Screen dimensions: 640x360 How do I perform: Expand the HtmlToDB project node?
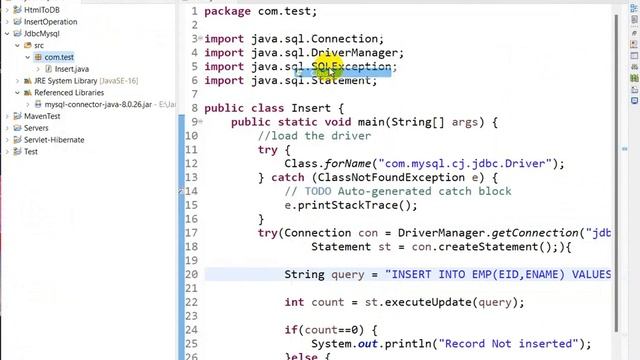tap(7, 10)
